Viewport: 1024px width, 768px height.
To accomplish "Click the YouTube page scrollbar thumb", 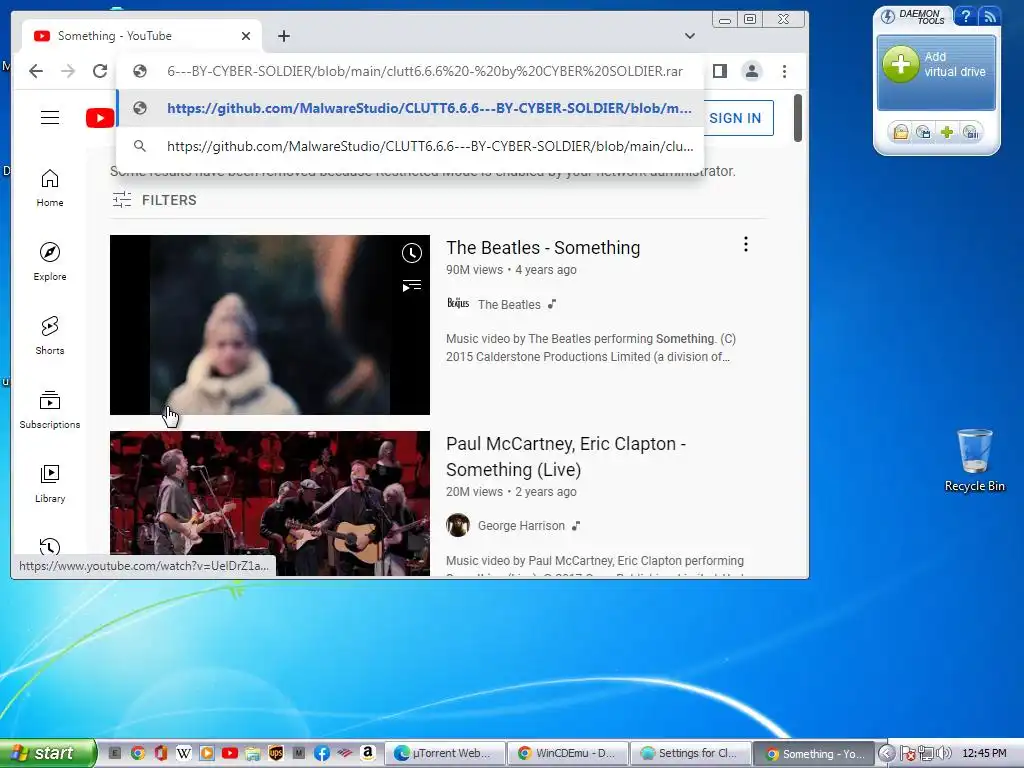I will [x=797, y=118].
